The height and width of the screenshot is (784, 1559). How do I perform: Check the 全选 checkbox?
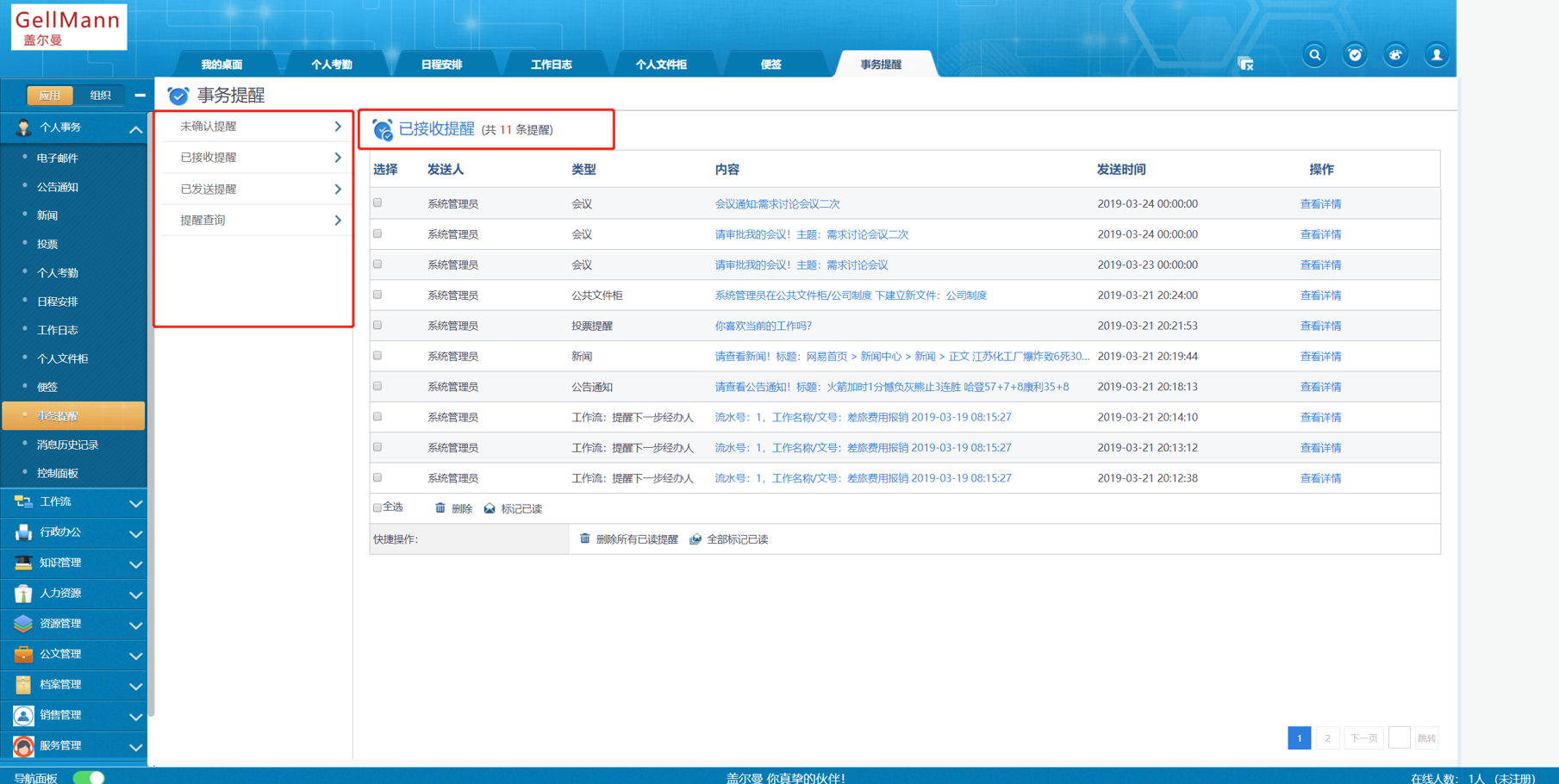tap(377, 508)
